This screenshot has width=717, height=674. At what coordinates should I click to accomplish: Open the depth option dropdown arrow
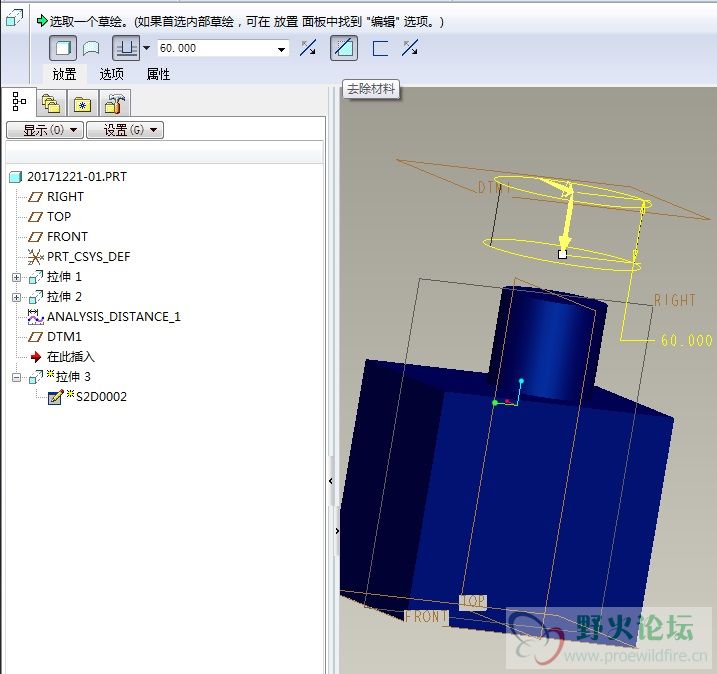[x=146, y=48]
